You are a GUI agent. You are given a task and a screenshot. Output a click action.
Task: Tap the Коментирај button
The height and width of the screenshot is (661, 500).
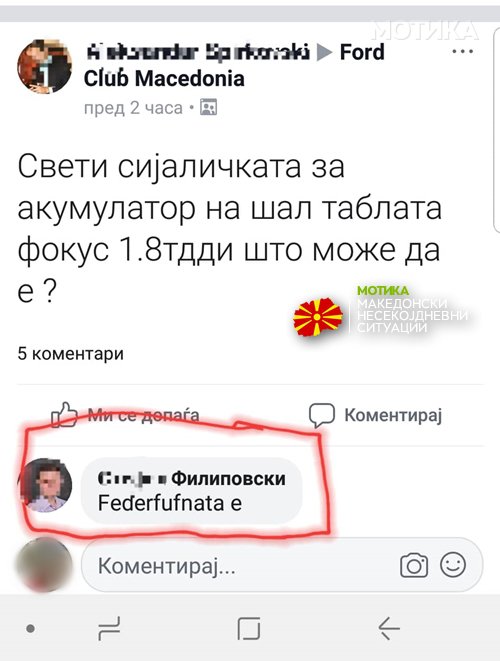[375, 415]
